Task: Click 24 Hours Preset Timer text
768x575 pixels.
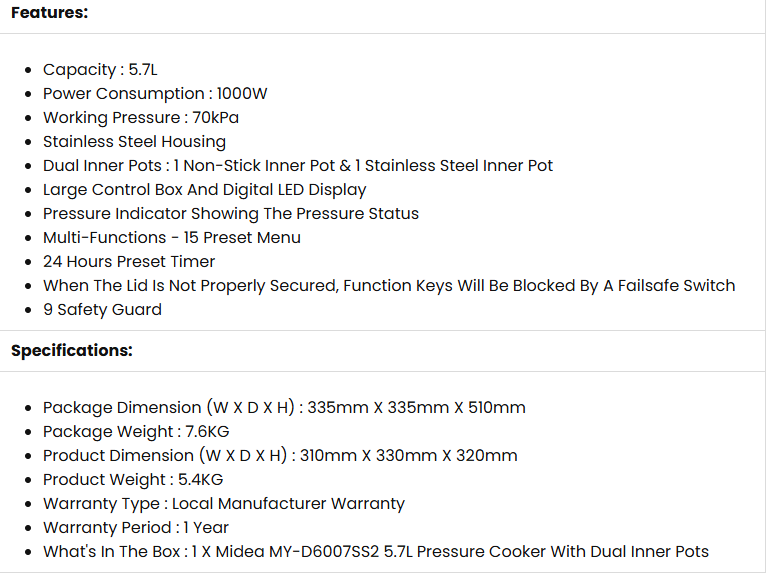Action: [x=129, y=262]
